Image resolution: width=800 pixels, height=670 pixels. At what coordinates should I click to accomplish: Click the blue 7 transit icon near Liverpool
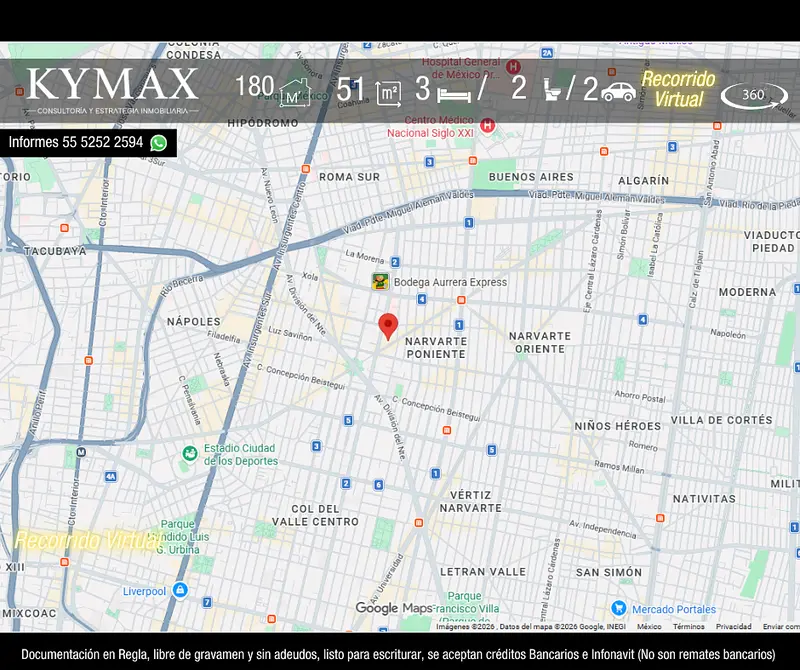click(207, 602)
